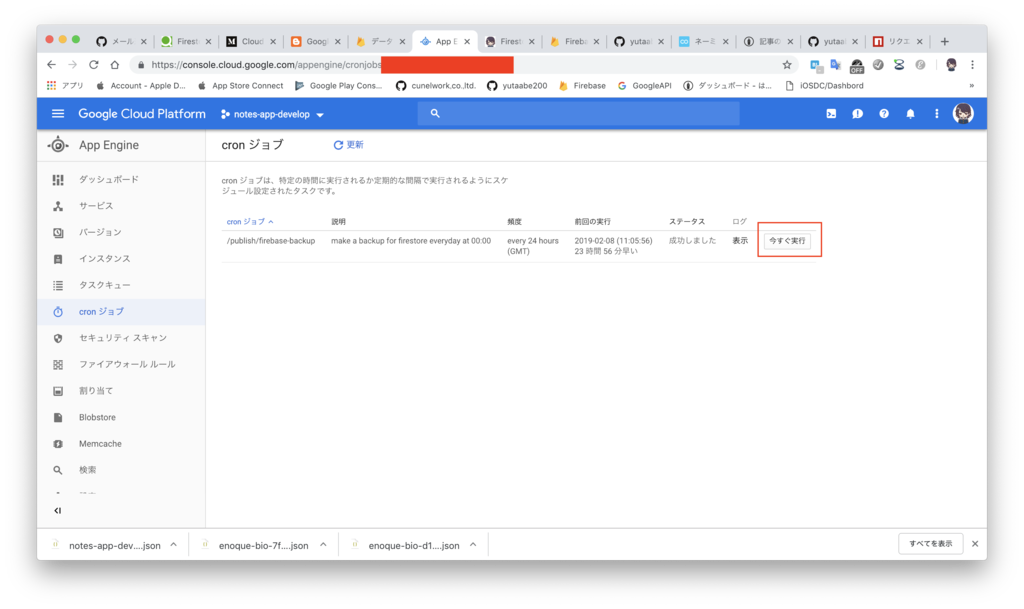Open Chrome's three-dot menu
Image resolution: width=1024 pixels, height=609 pixels.
972,65
